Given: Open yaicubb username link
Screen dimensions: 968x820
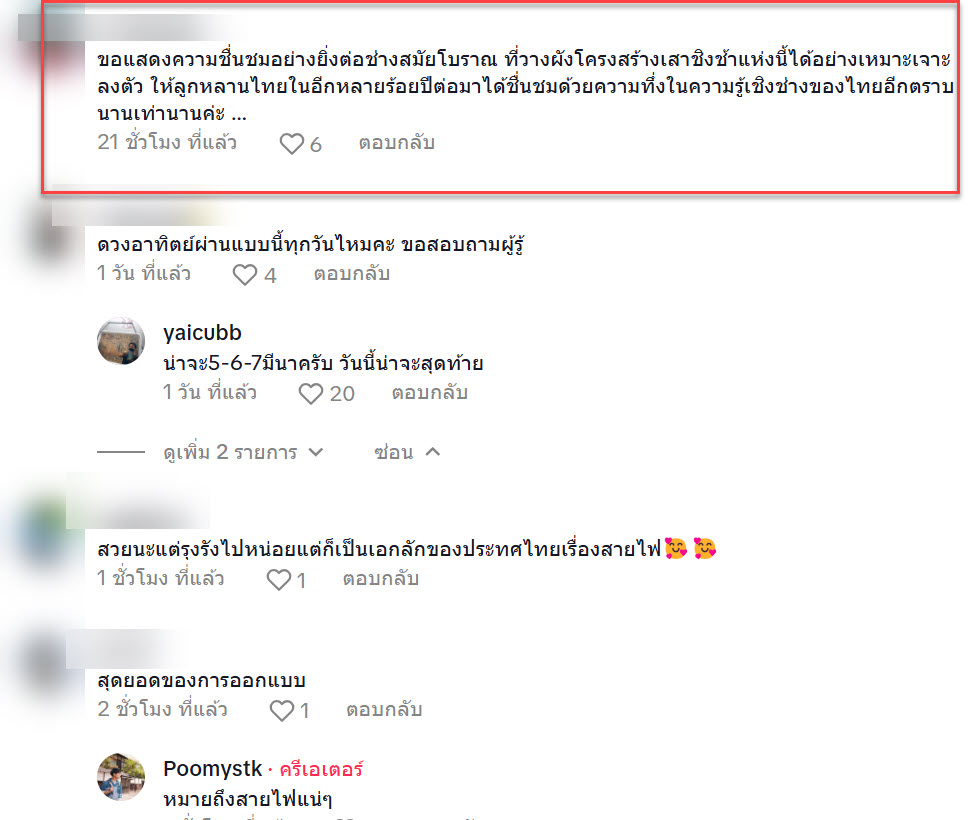Looking at the screenshot, I should click(x=202, y=333).
